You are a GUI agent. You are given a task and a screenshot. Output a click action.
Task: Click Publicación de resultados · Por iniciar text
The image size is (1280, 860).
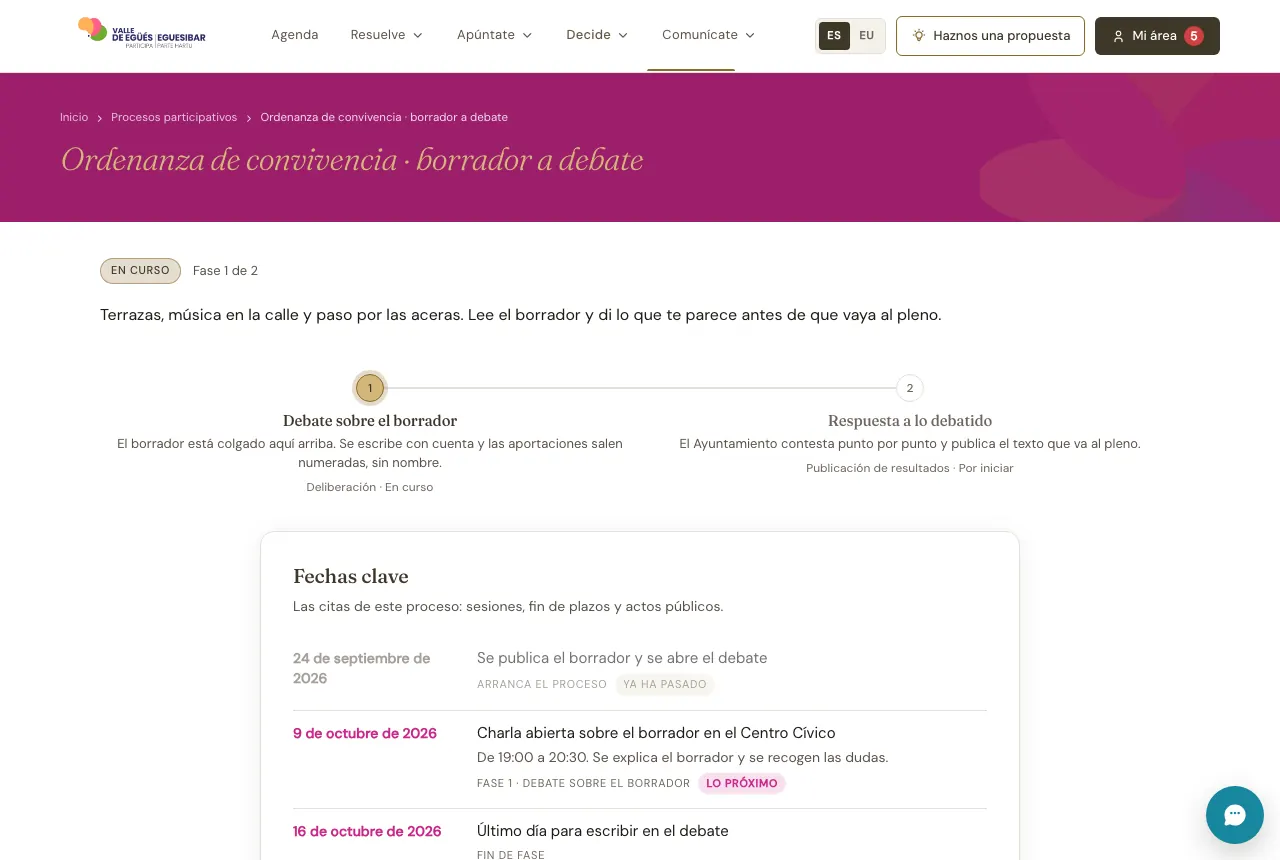point(910,468)
